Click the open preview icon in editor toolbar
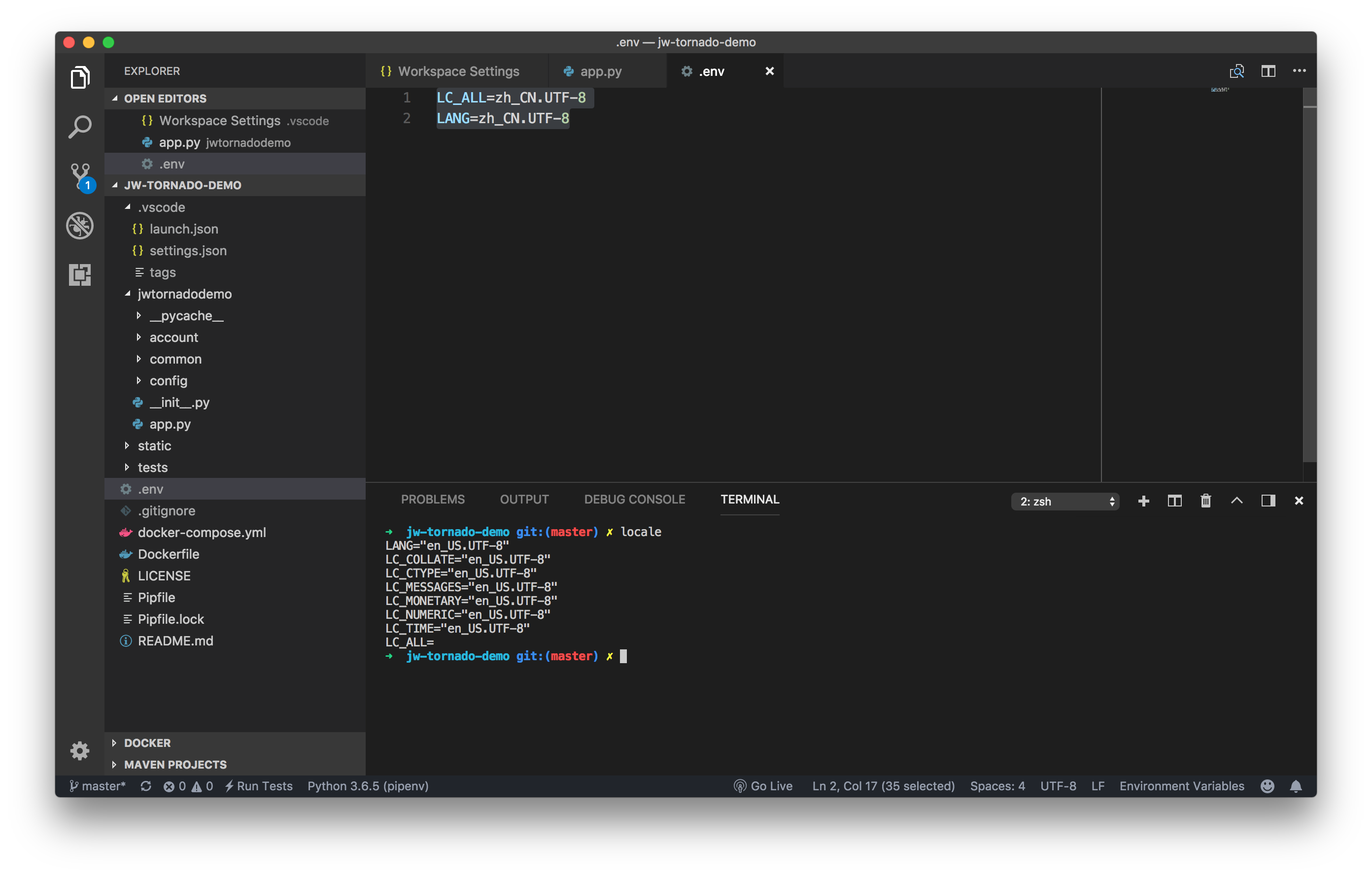The width and height of the screenshot is (1372, 876). (x=1236, y=70)
